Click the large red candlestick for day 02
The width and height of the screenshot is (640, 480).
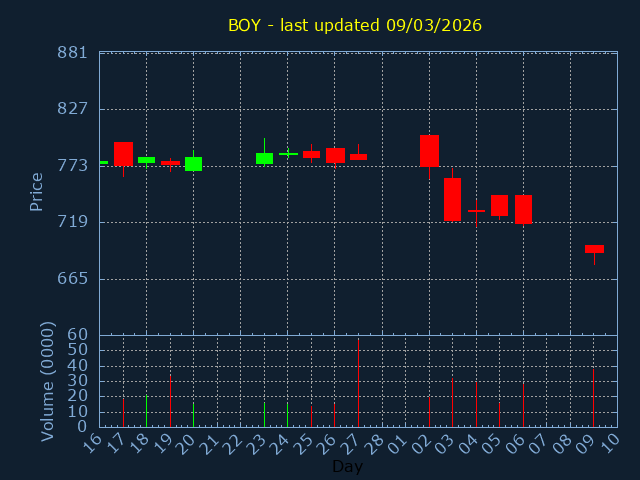[429, 151]
